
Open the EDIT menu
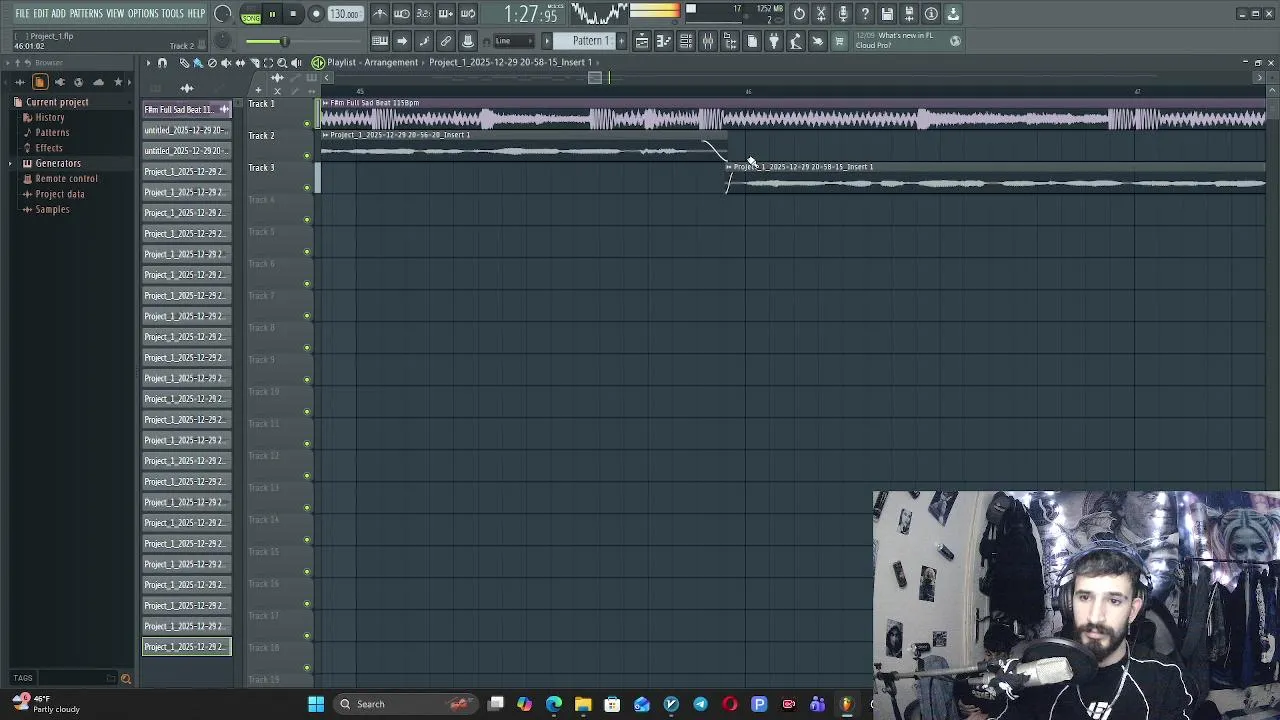pos(41,14)
